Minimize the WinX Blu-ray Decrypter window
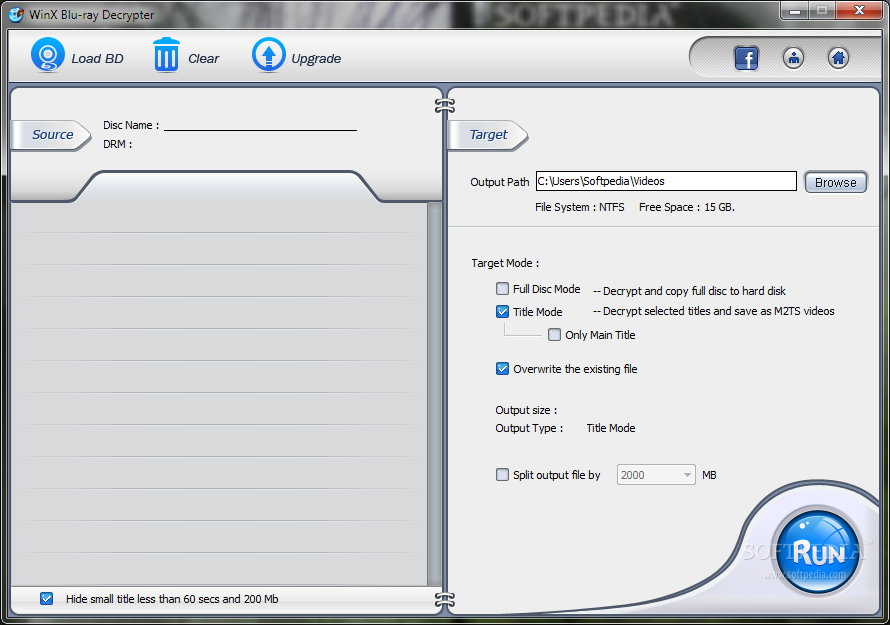Viewport: 890px width, 625px height. pyautogui.click(x=795, y=11)
